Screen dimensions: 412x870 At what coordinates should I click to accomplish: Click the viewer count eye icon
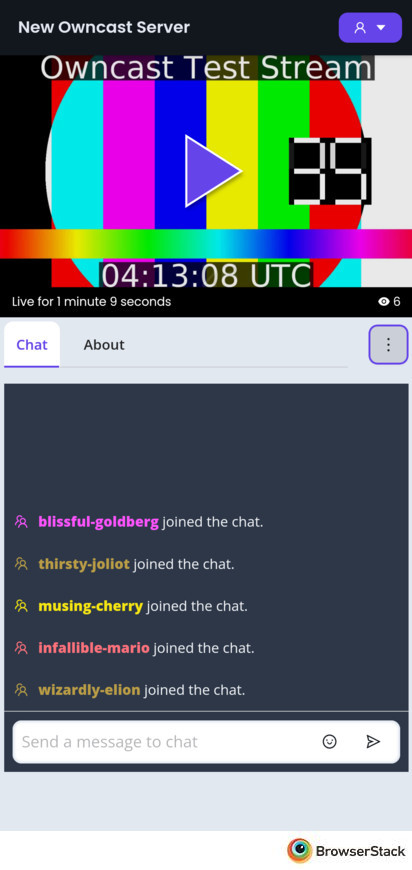click(383, 302)
